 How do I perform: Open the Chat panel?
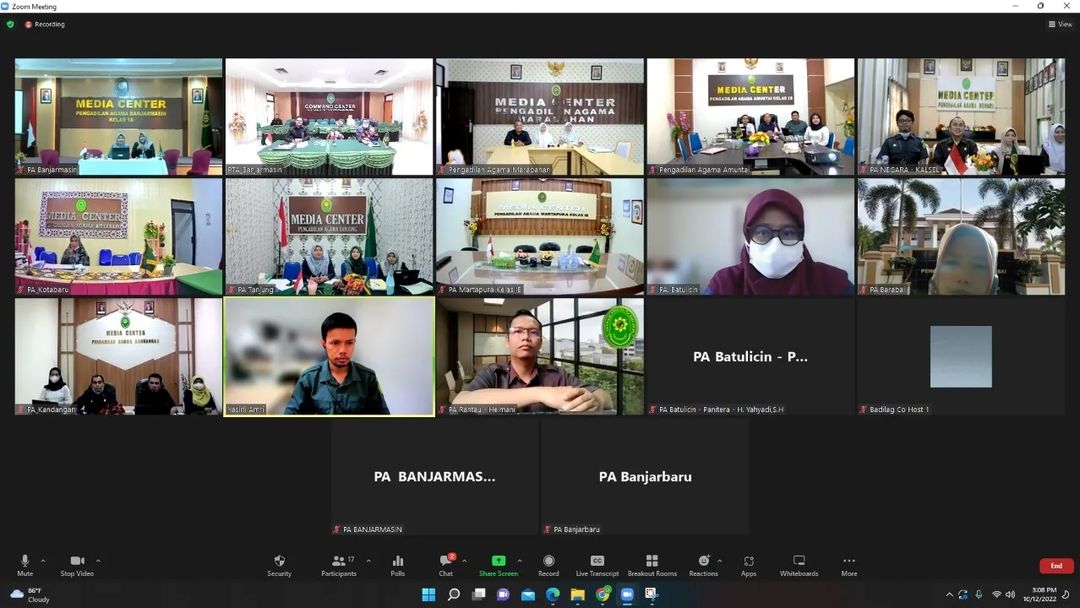click(x=446, y=564)
